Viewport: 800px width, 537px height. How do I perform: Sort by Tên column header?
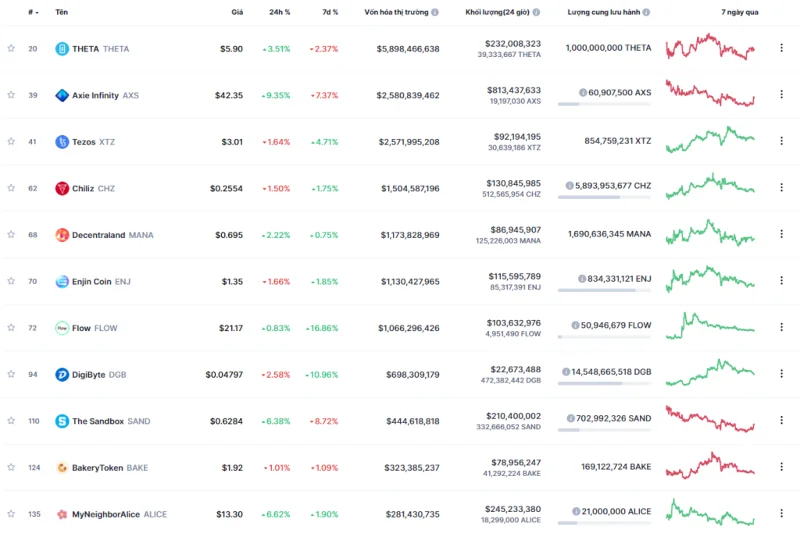click(x=61, y=12)
